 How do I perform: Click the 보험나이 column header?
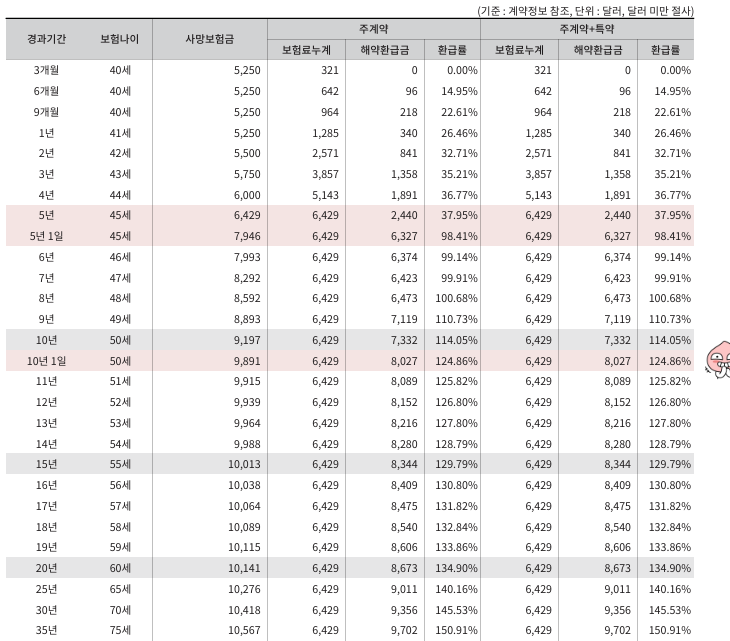click(x=120, y=39)
